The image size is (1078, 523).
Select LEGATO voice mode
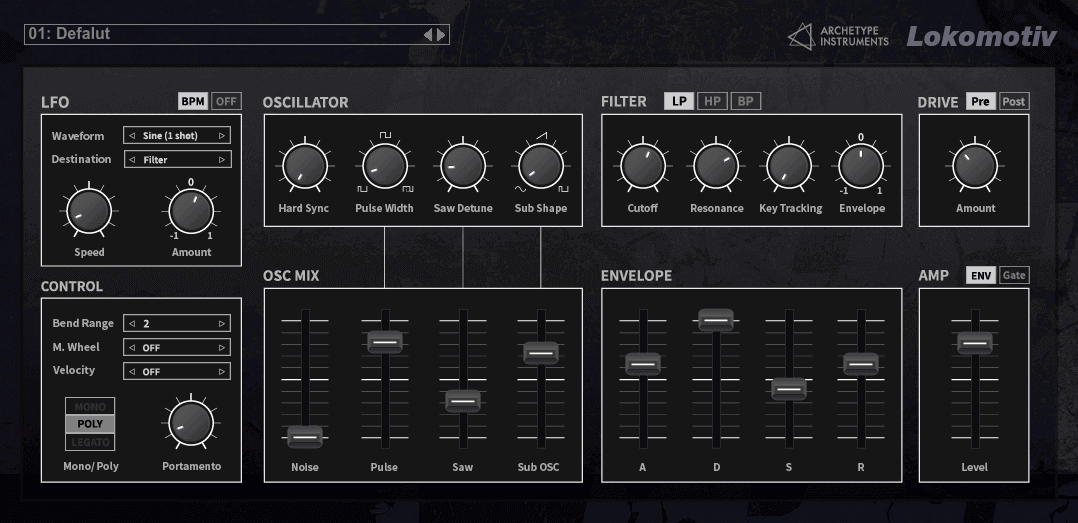pyautogui.click(x=90, y=442)
